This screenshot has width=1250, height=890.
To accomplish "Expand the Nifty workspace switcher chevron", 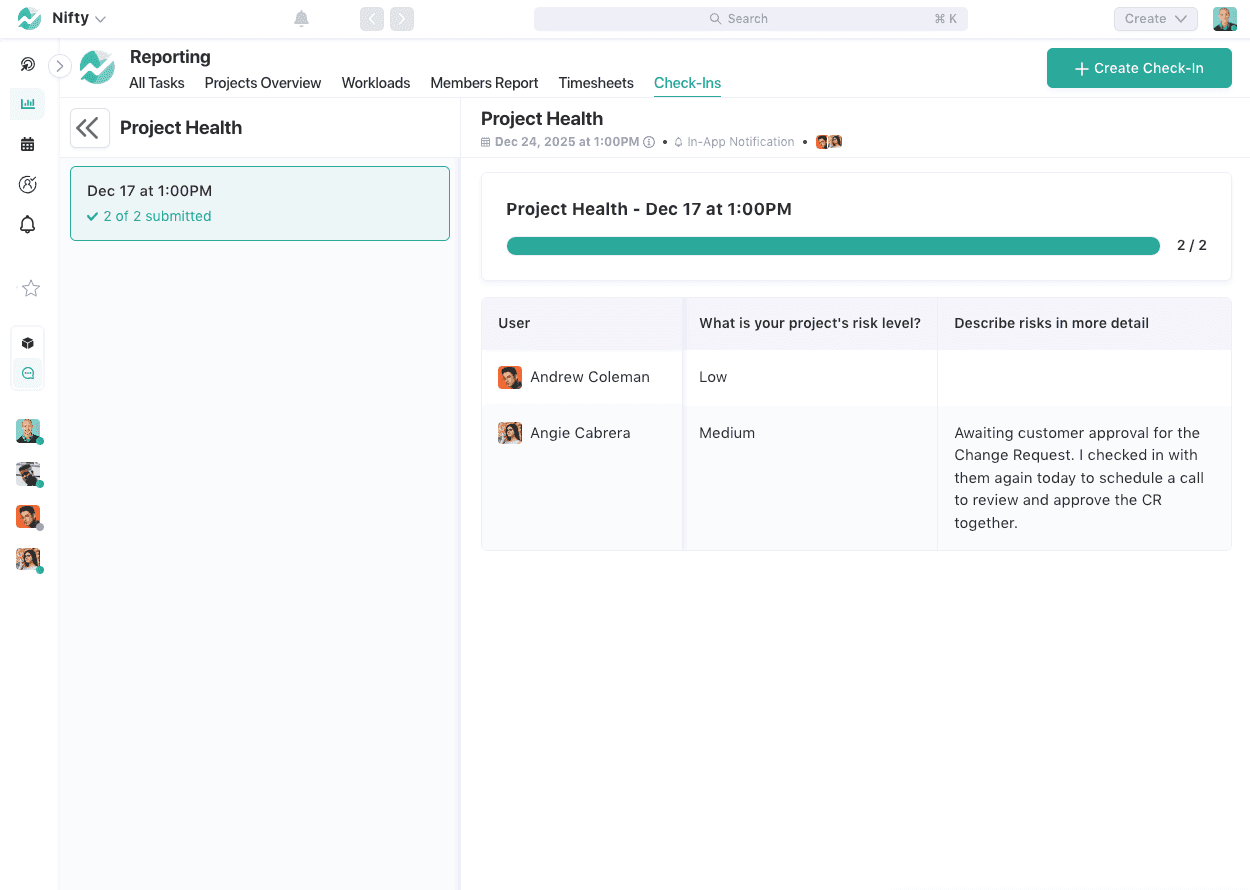I will pos(98,18).
